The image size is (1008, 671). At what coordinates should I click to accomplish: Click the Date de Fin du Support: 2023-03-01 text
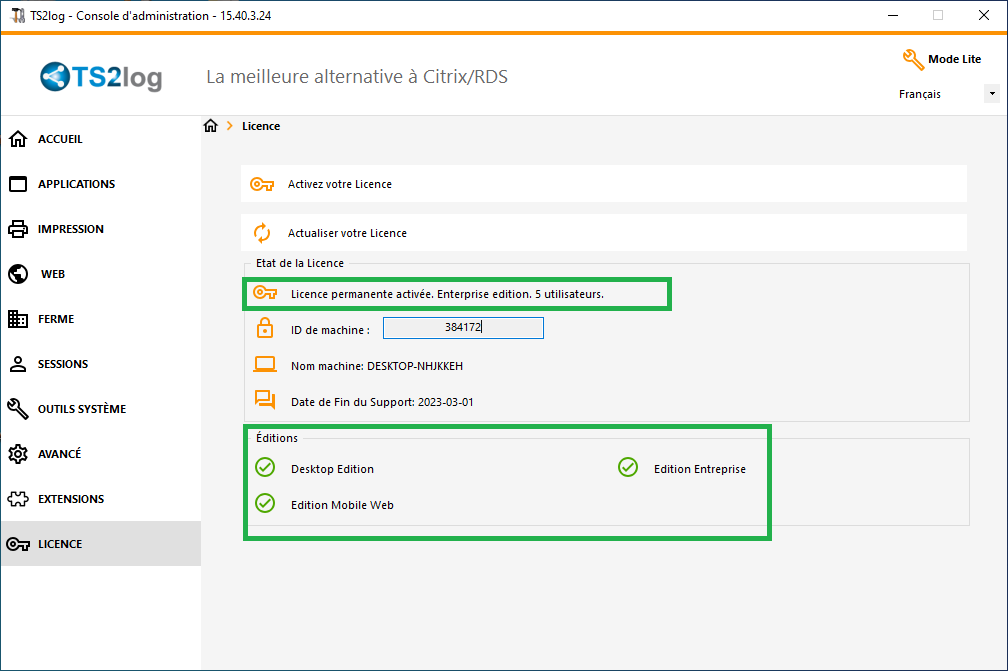[382, 402]
